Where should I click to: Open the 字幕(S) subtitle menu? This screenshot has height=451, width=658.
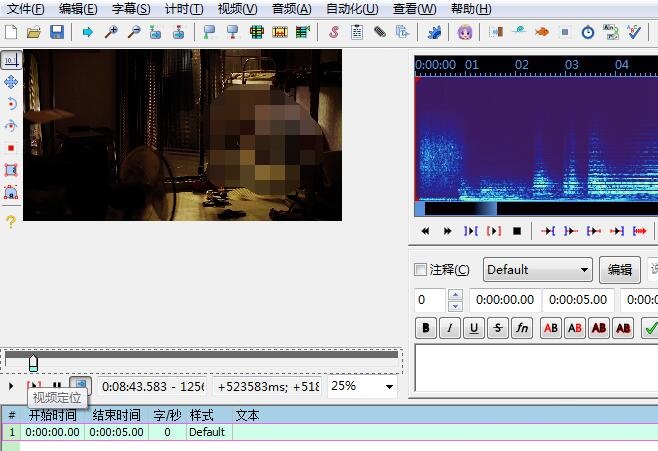(130, 9)
